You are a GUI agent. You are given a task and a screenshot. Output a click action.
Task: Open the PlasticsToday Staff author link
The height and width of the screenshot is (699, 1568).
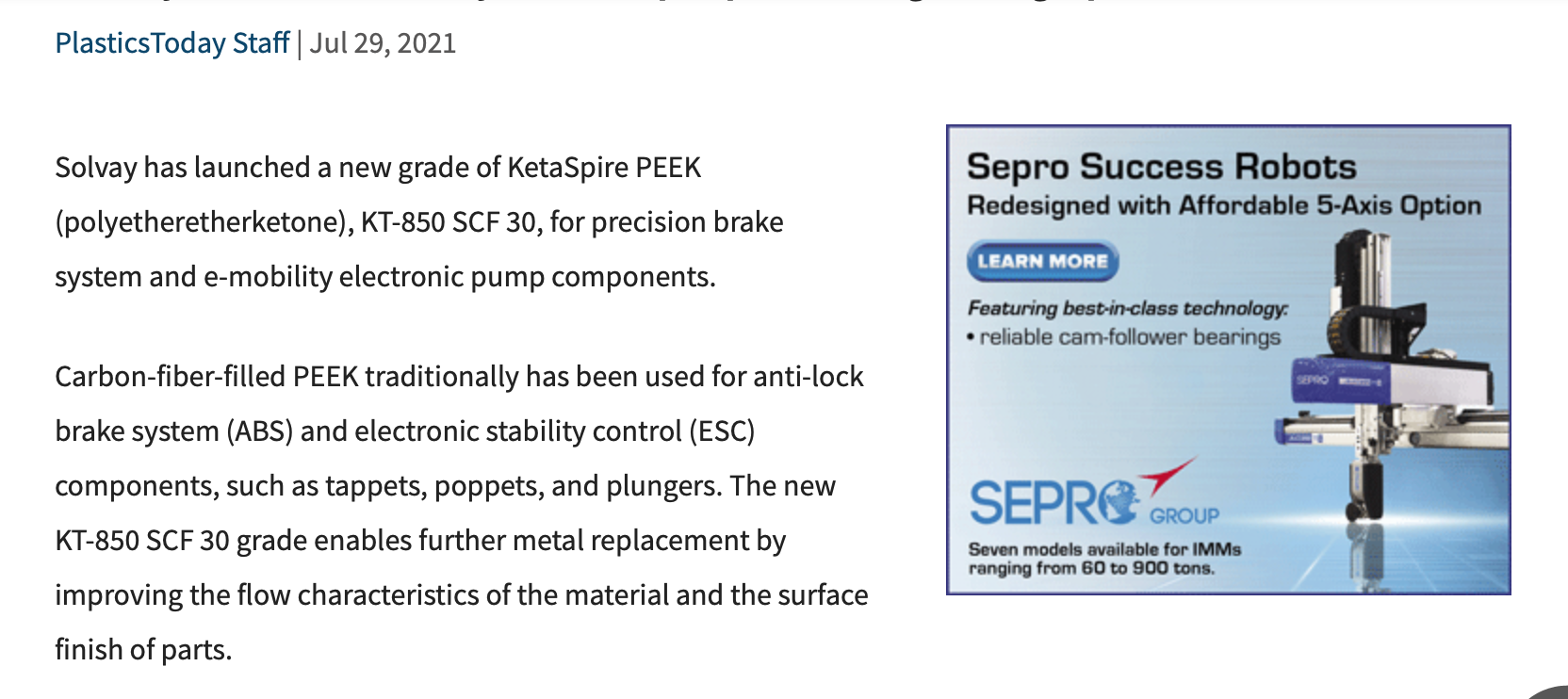pos(172,43)
